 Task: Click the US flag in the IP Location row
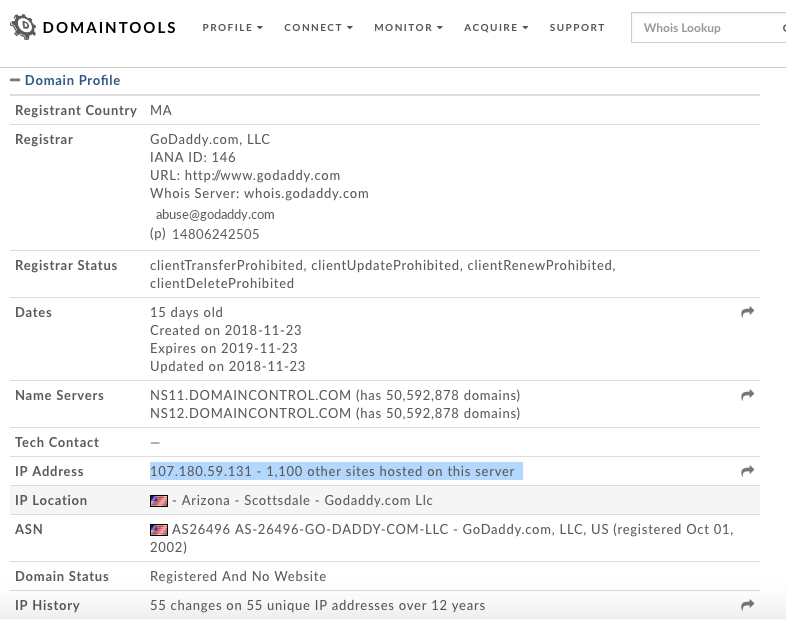pyautogui.click(x=158, y=500)
